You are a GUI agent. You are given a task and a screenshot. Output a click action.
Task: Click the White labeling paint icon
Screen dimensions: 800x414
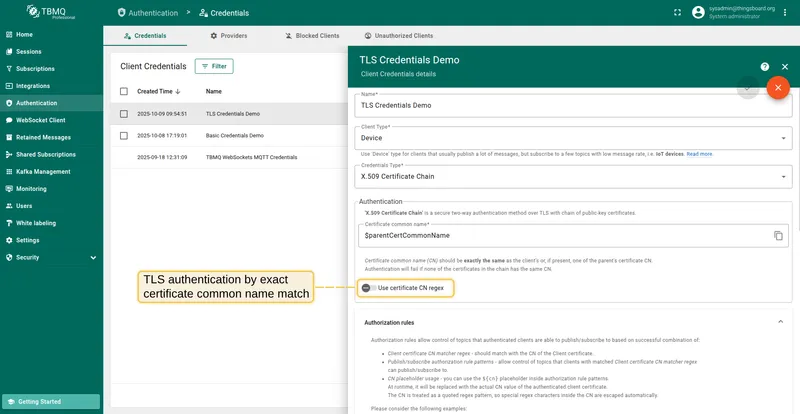coord(9,223)
